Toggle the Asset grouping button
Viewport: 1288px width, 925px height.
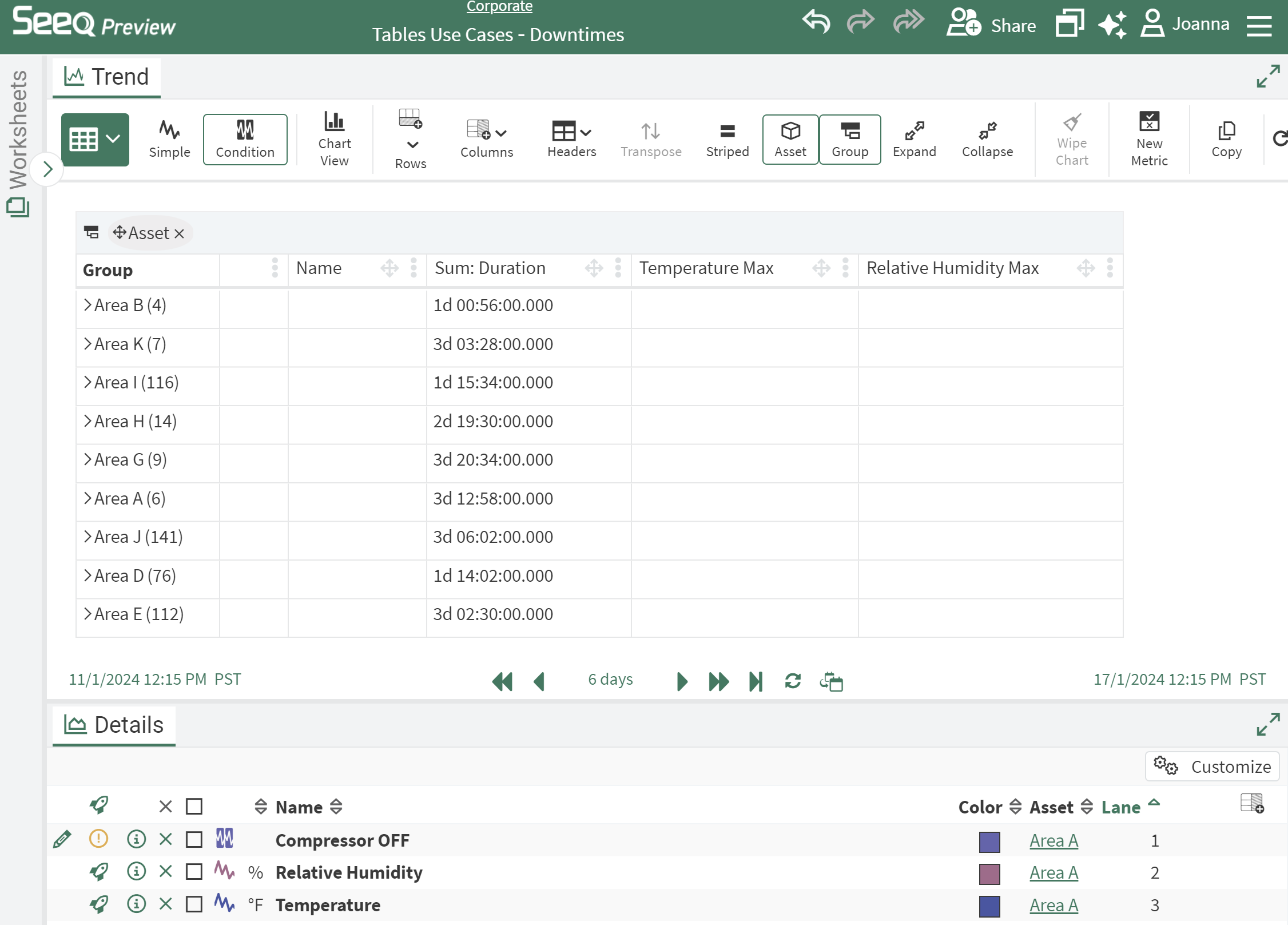click(x=790, y=140)
